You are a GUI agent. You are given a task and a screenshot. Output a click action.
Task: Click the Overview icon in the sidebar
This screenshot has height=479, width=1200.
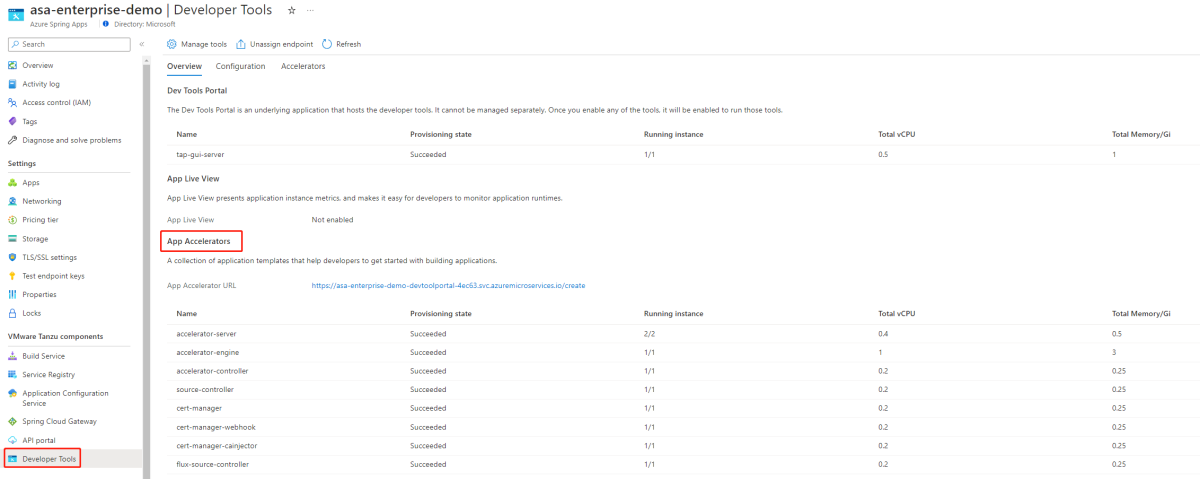[x=12, y=65]
